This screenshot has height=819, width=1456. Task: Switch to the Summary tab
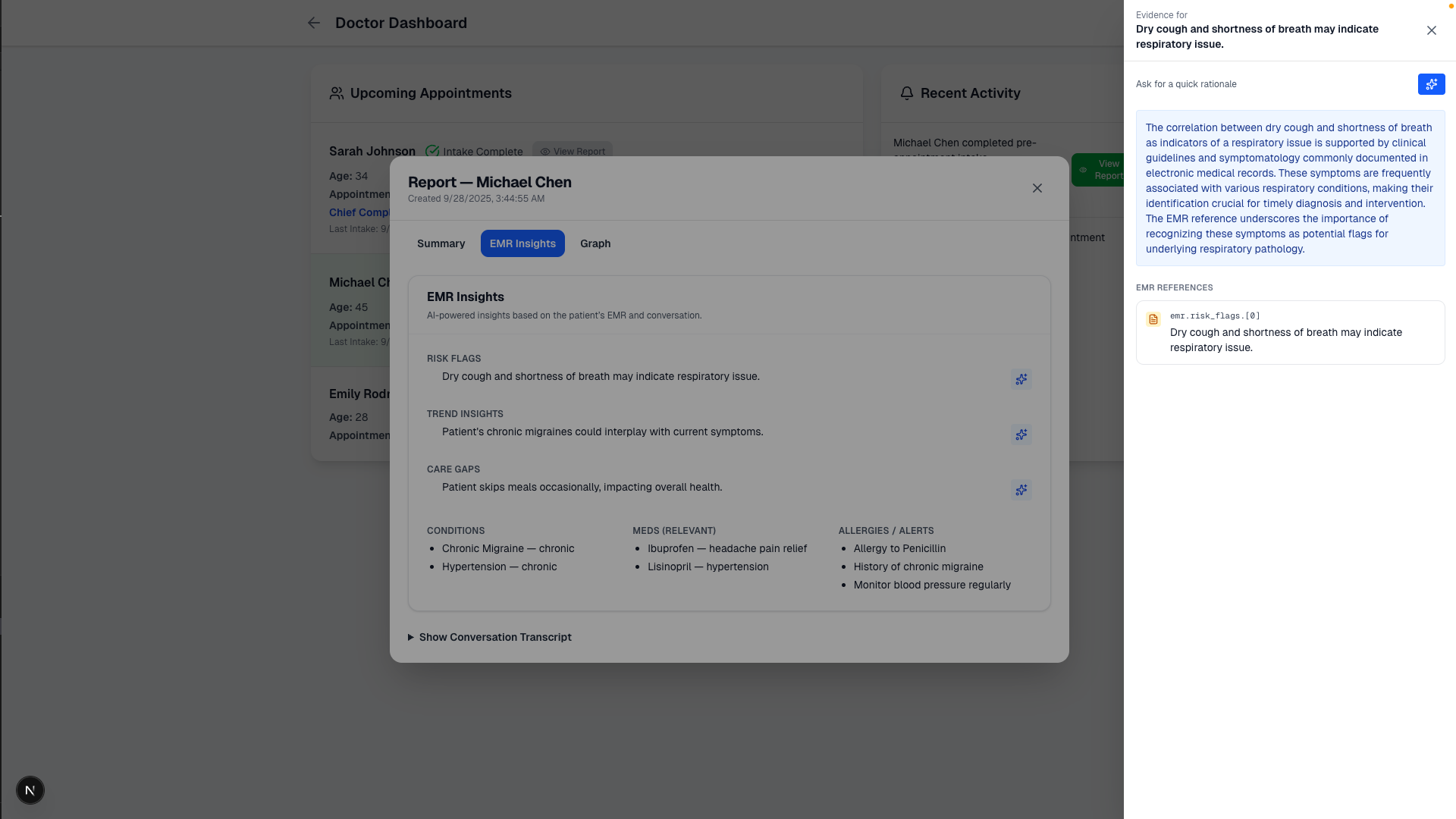pos(441,243)
